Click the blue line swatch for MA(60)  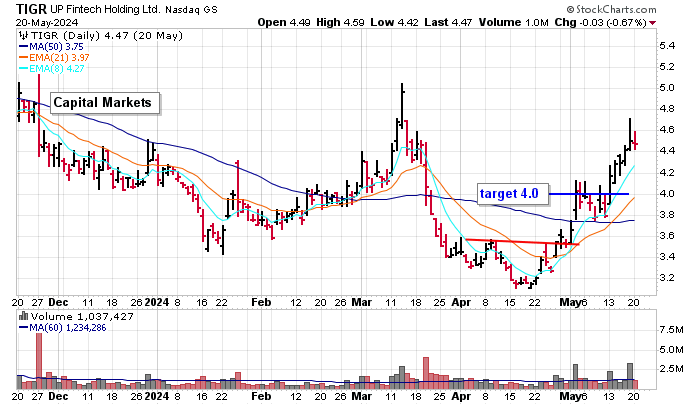[23, 327]
